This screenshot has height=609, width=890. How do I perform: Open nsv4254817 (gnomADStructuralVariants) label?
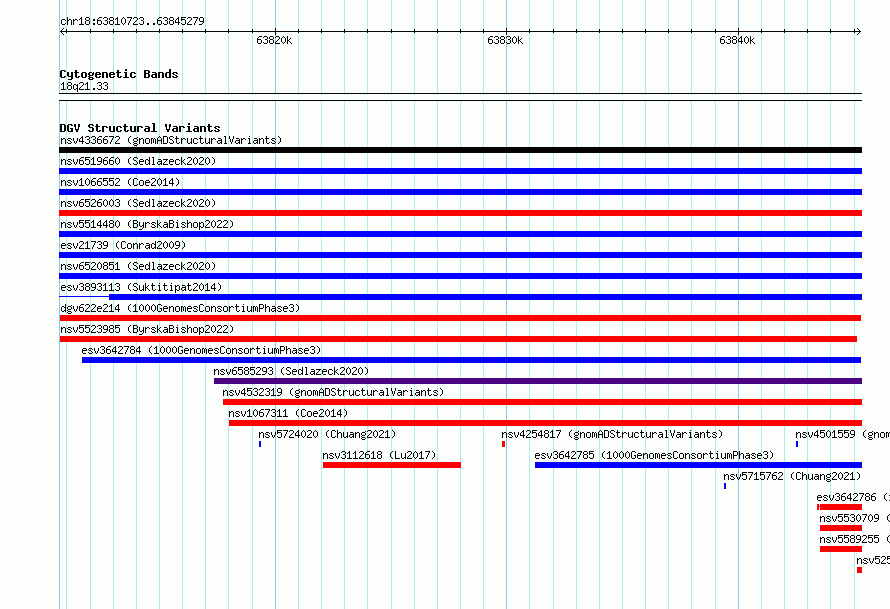coord(612,434)
